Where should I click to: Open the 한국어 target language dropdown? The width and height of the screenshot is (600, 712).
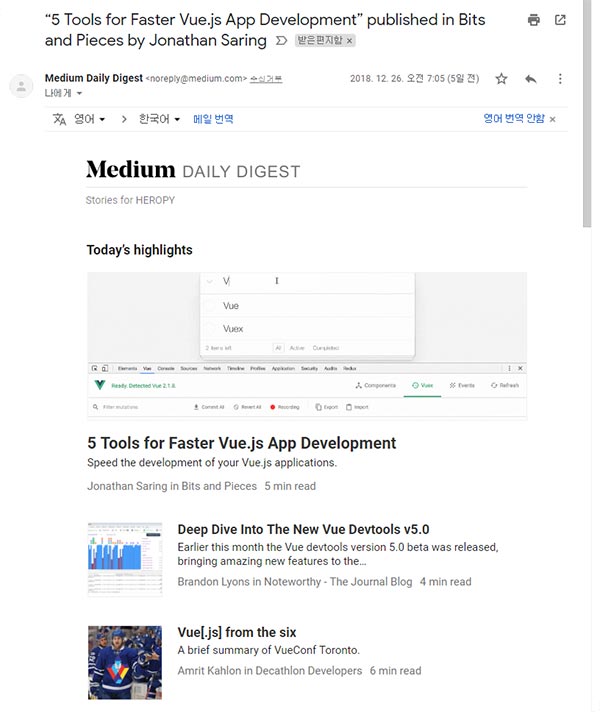[159, 119]
